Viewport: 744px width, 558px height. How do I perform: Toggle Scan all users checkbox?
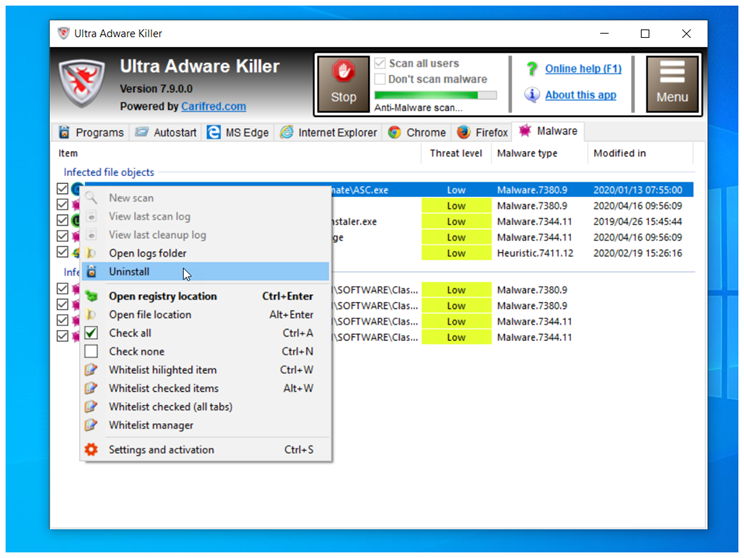coord(380,63)
